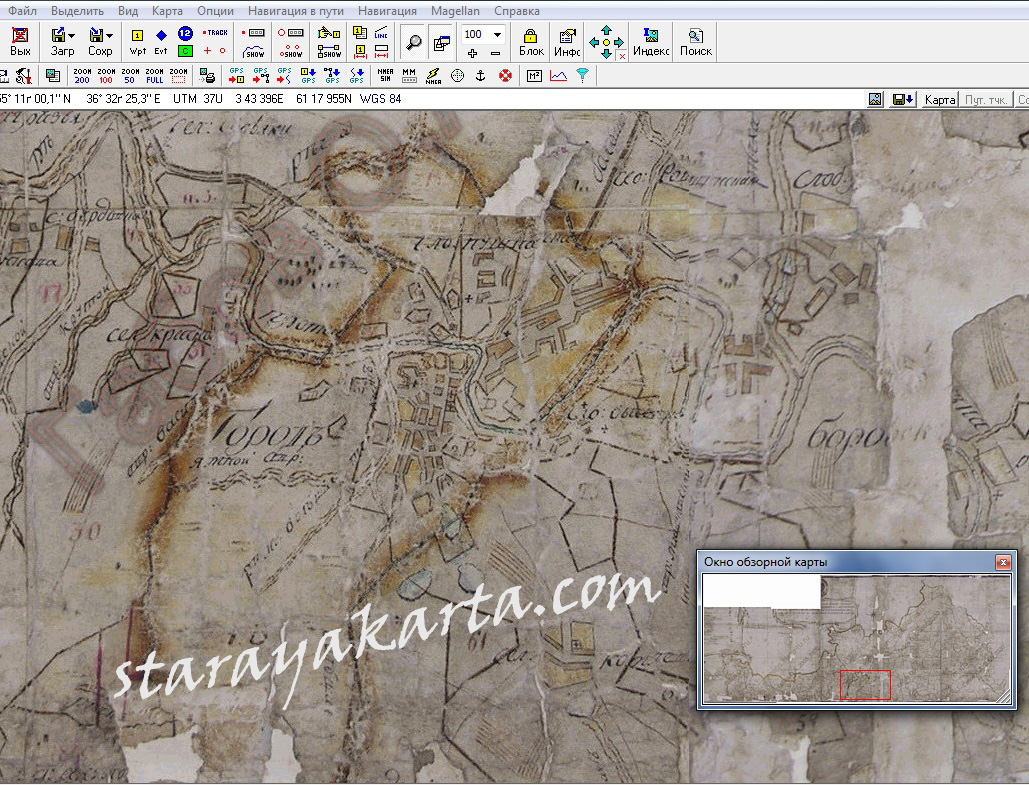Click the ZOOM 200 button
The width and height of the screenshot is (1029, 785).
pos(82,76)
